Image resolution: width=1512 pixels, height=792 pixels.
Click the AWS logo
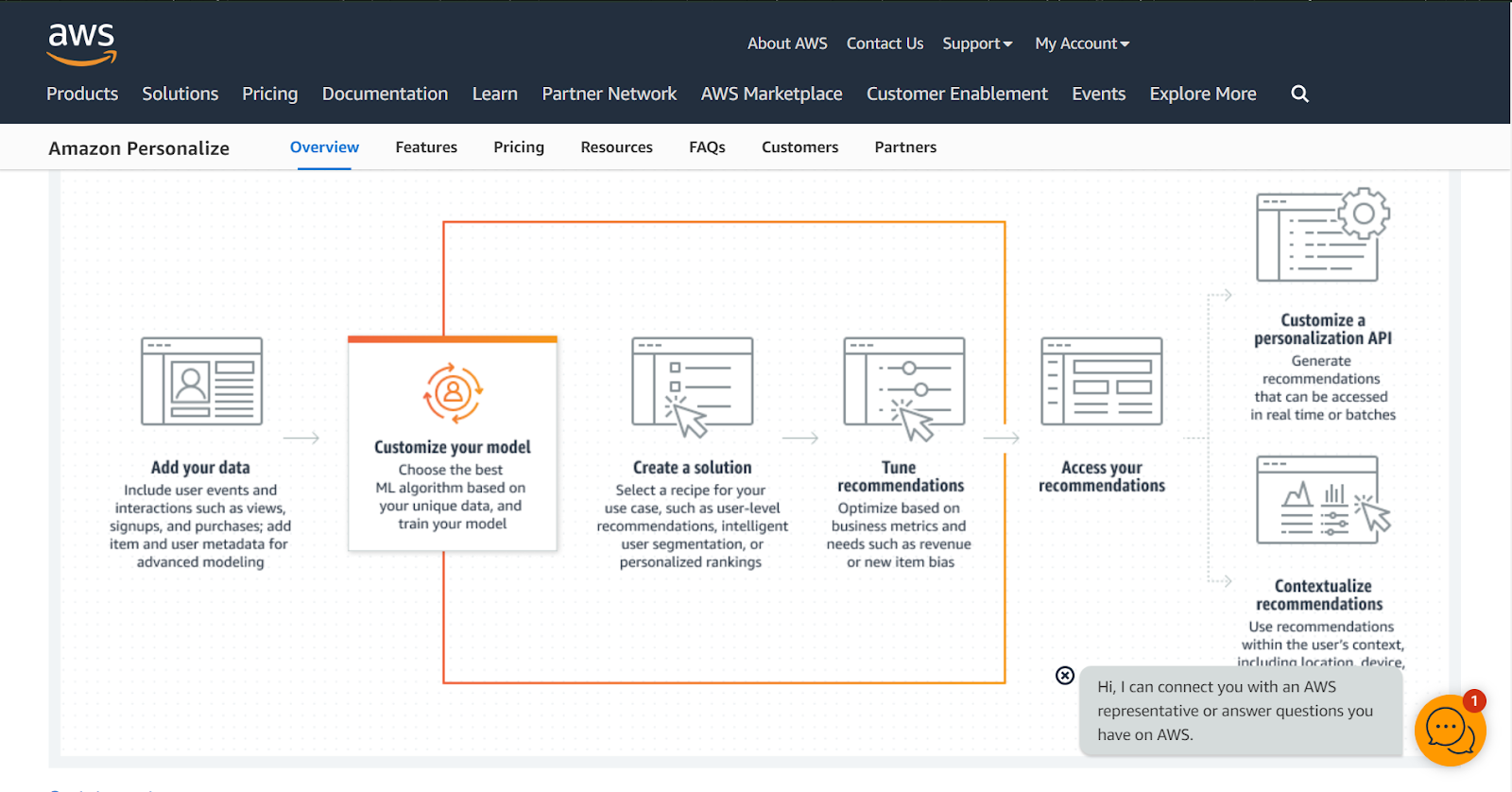pos(82,44)
